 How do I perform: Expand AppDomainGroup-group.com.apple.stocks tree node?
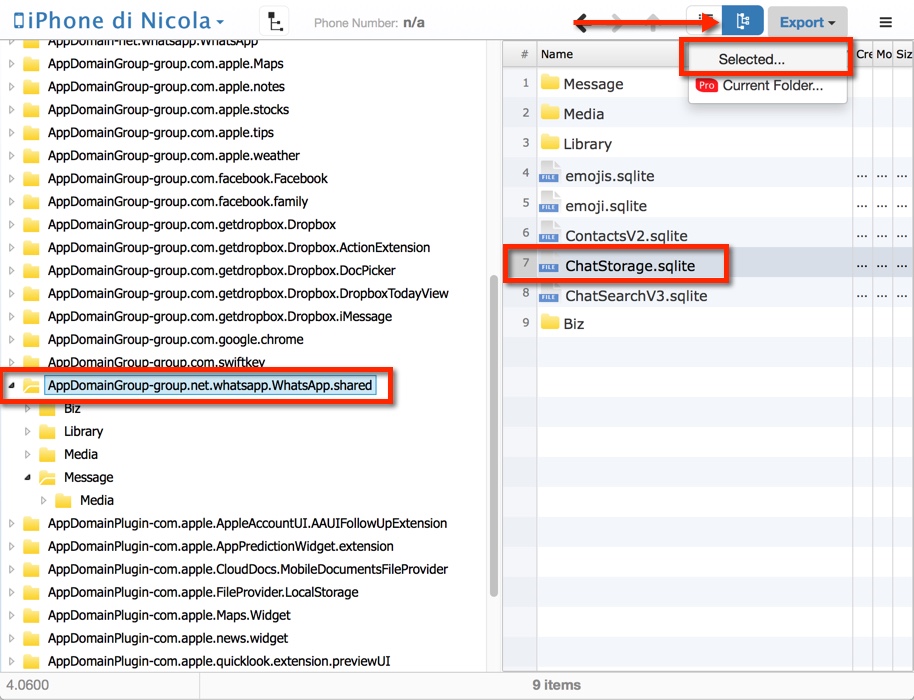[x=11, y=110]
